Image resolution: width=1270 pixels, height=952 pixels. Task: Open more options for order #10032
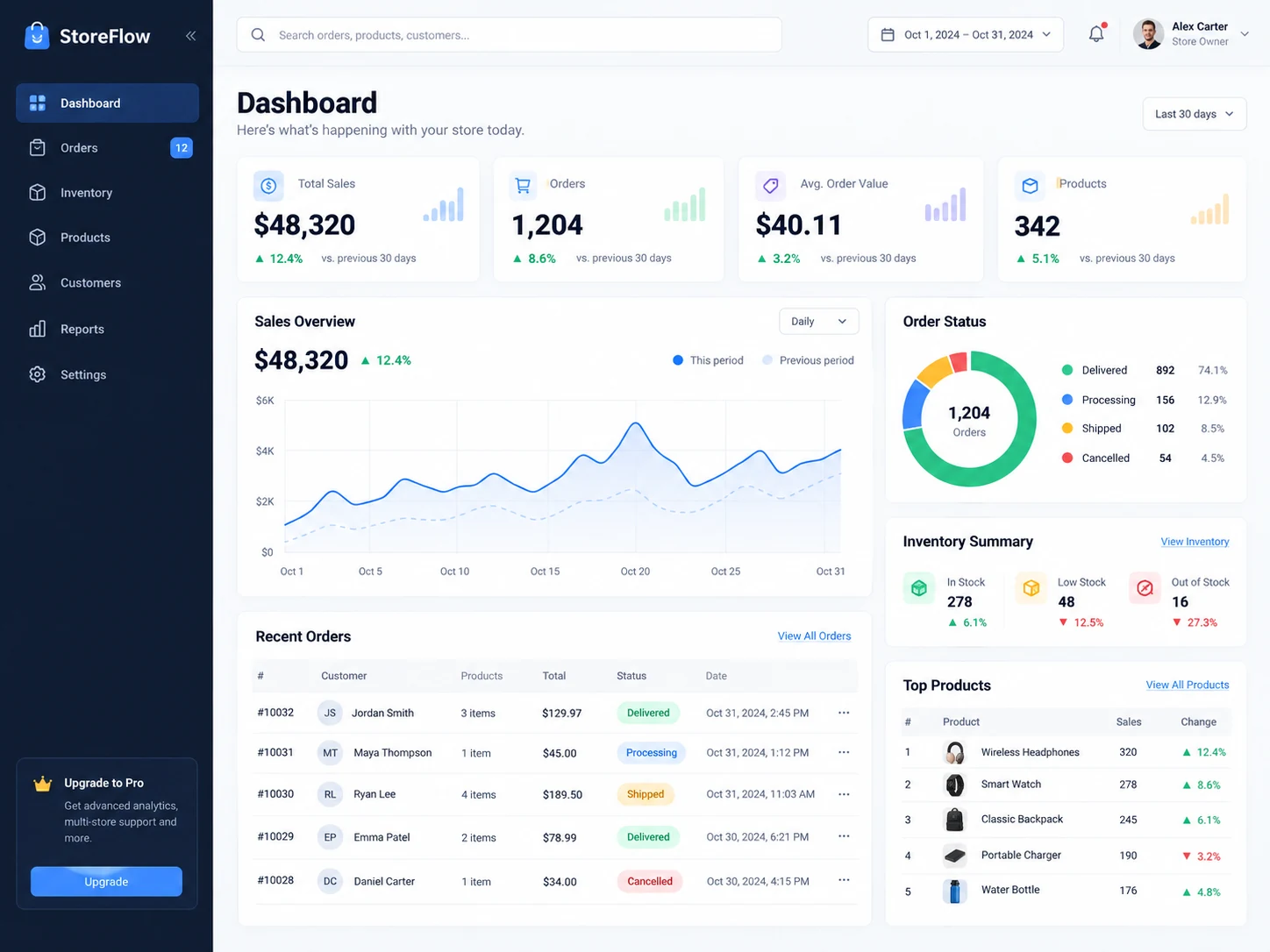844,713
